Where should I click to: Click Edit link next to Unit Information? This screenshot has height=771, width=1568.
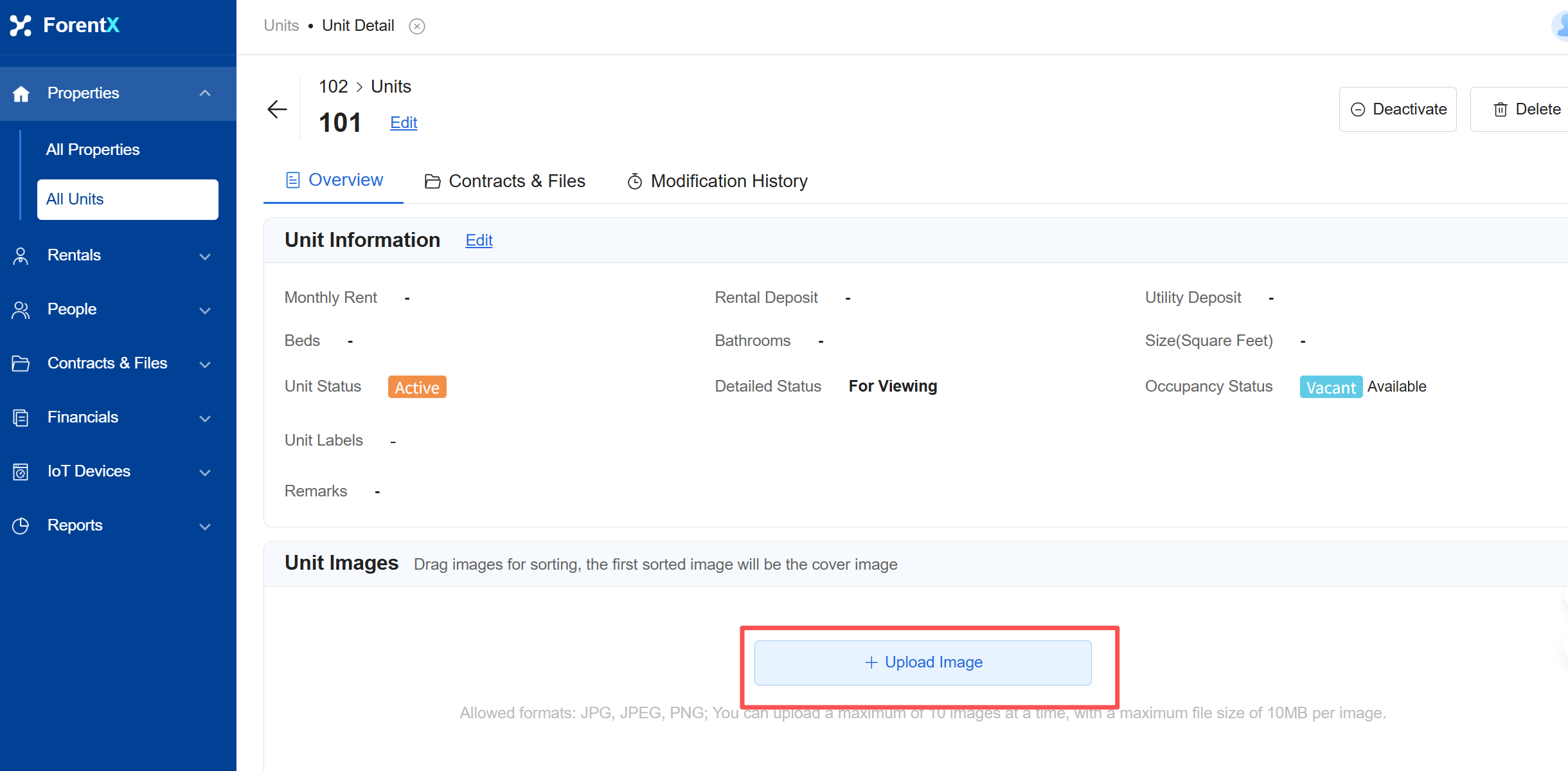tap(479, 240)
